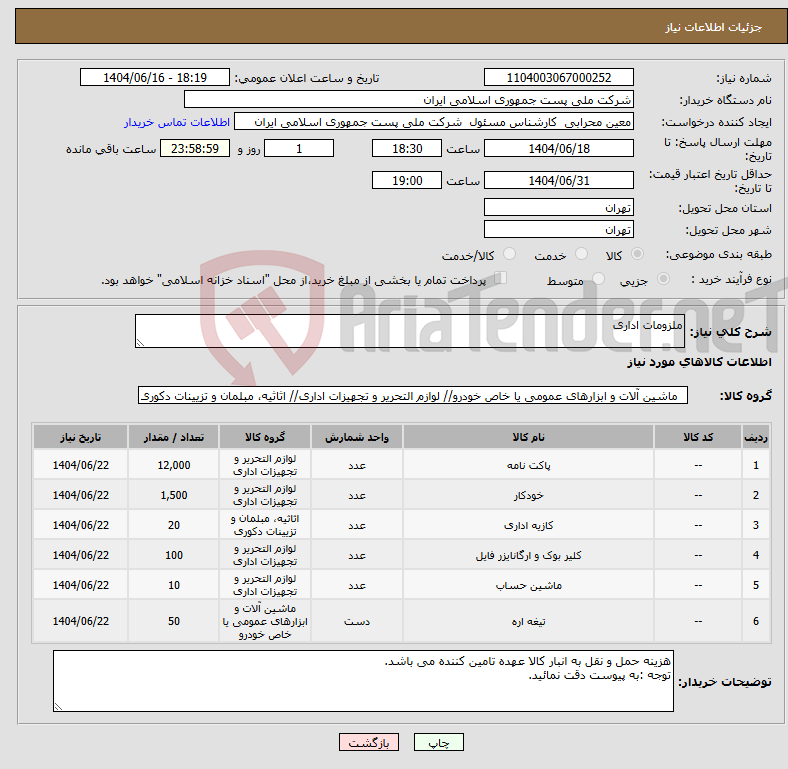This screenshot has width=788, height=769.
Task: Click quantity cell 100
Action: point(174,555)
